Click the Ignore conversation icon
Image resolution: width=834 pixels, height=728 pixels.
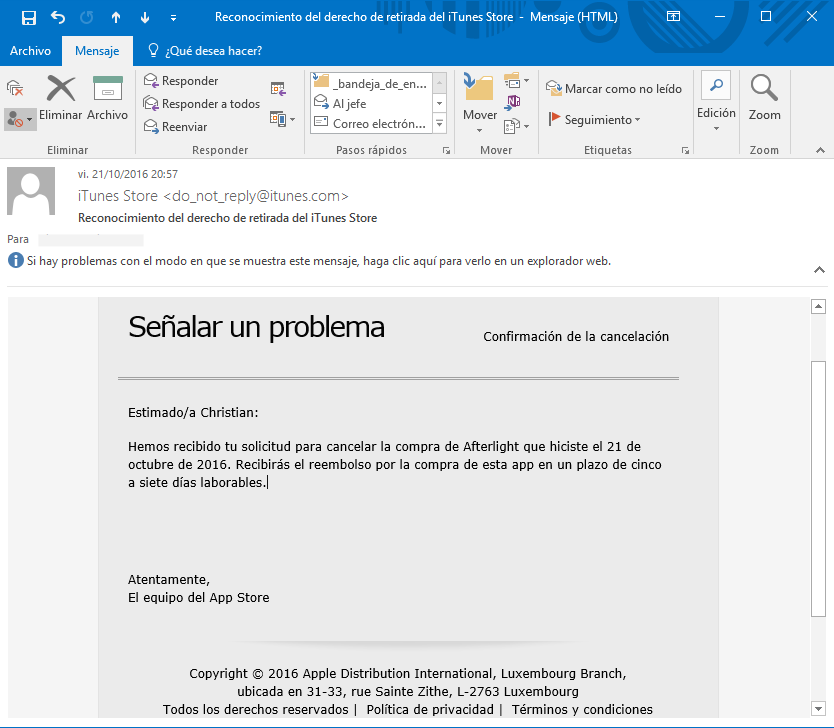[15, 88]
